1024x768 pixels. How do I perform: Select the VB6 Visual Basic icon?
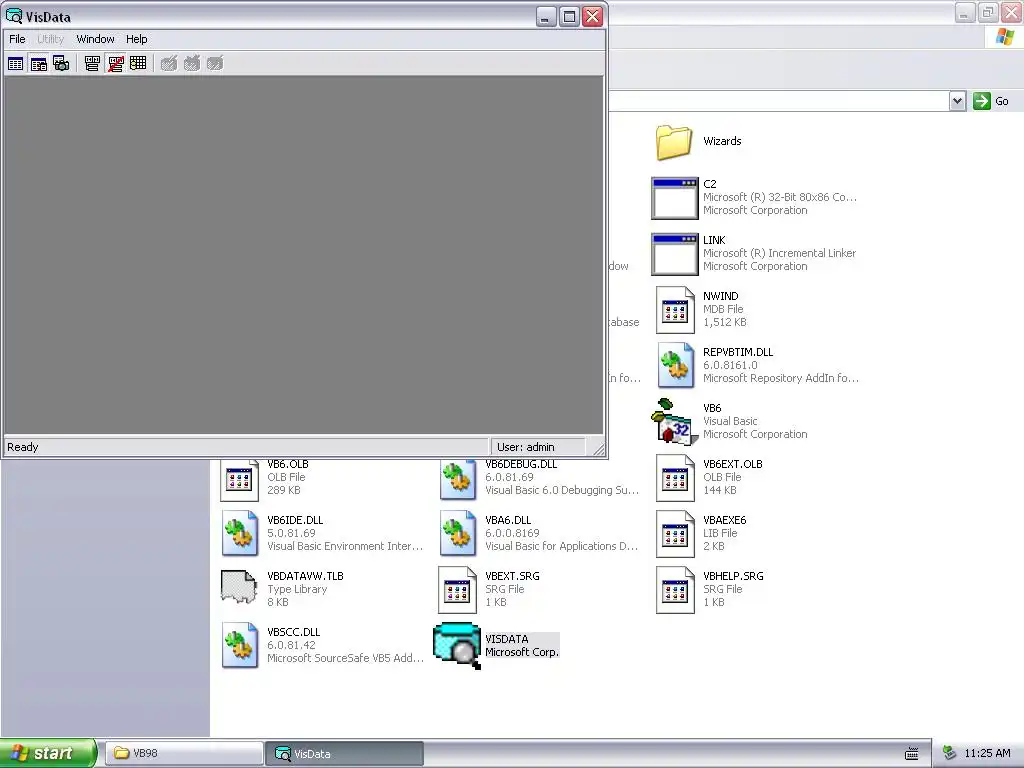(x=673, y=422)
